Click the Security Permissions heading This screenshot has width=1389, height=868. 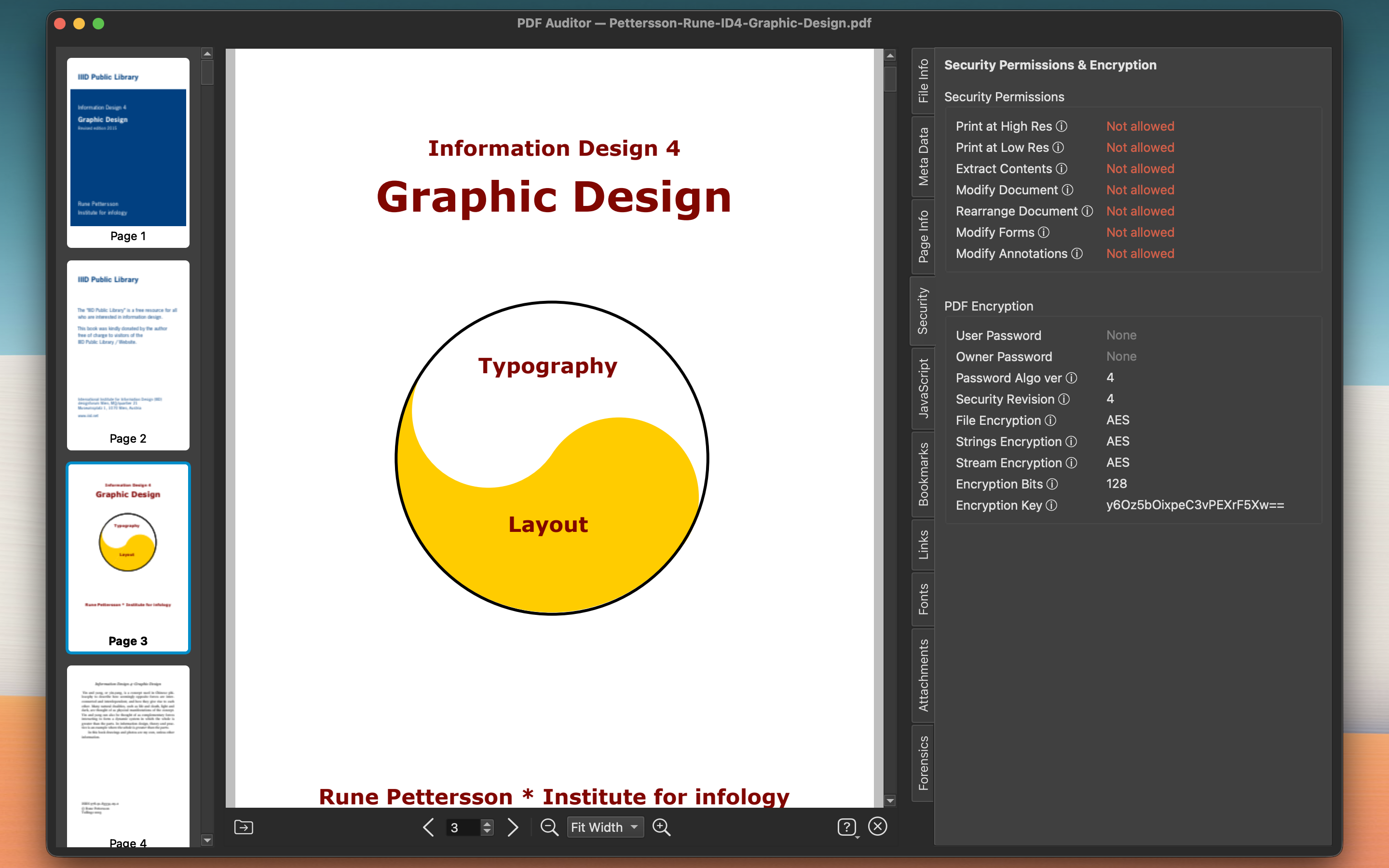coord(1004,97)
